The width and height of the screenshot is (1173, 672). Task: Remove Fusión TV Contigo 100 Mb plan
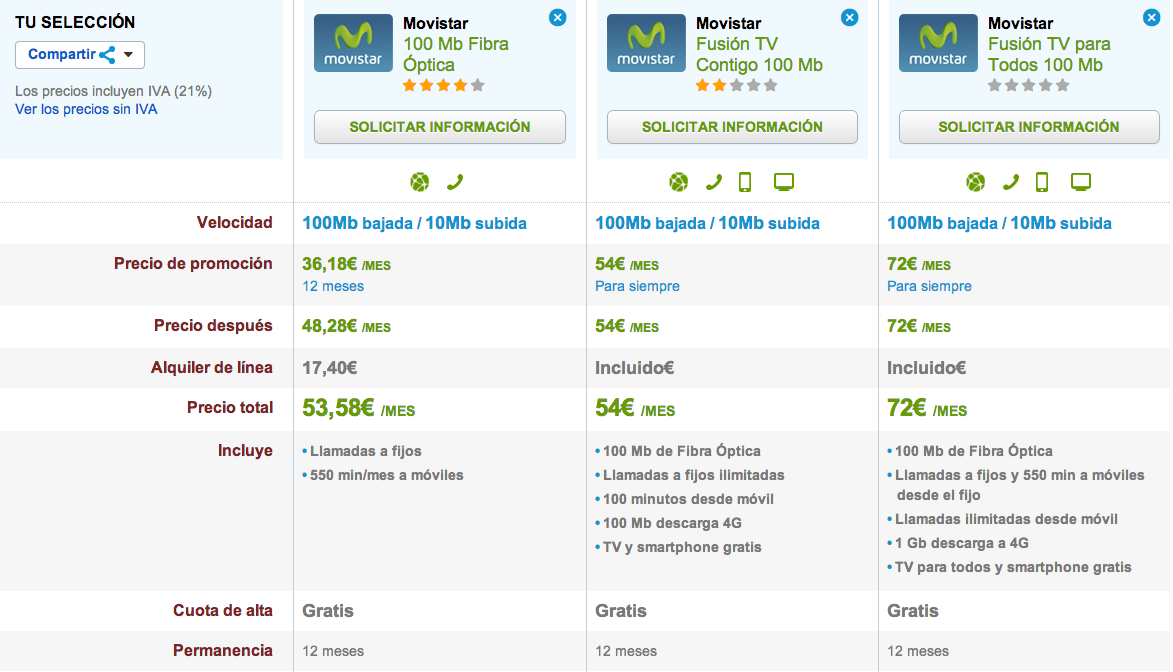tap(849, 17)
